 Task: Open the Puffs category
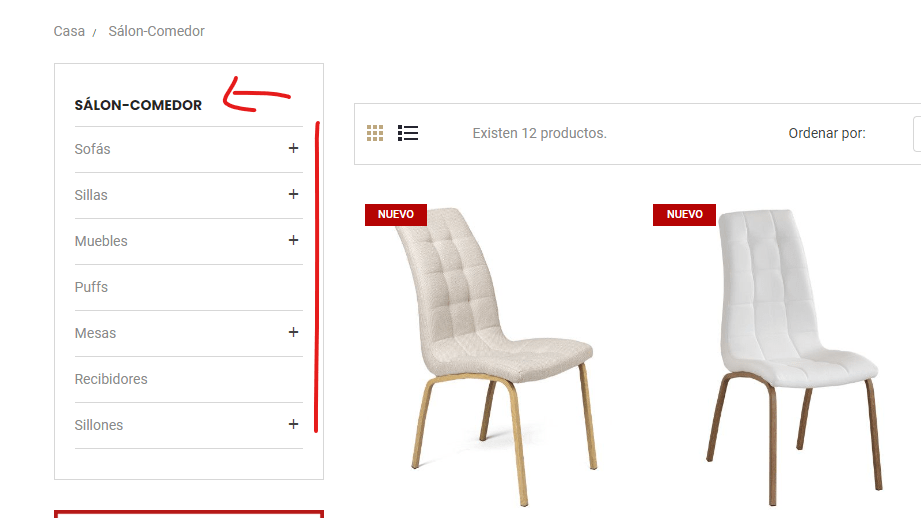coord(91,287)
